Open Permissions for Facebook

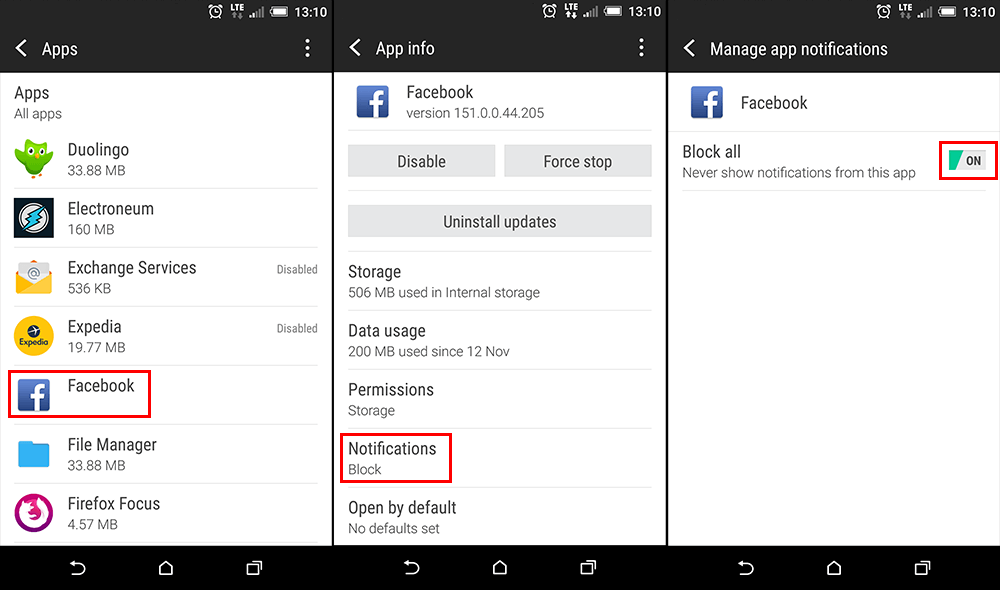500,399
